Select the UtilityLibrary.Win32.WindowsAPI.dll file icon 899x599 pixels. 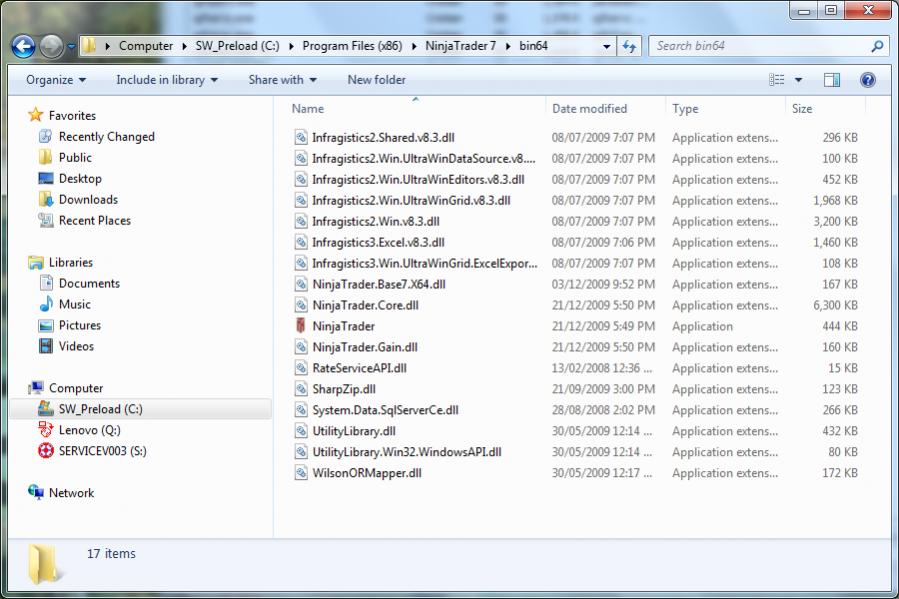[x=300, y=452]
